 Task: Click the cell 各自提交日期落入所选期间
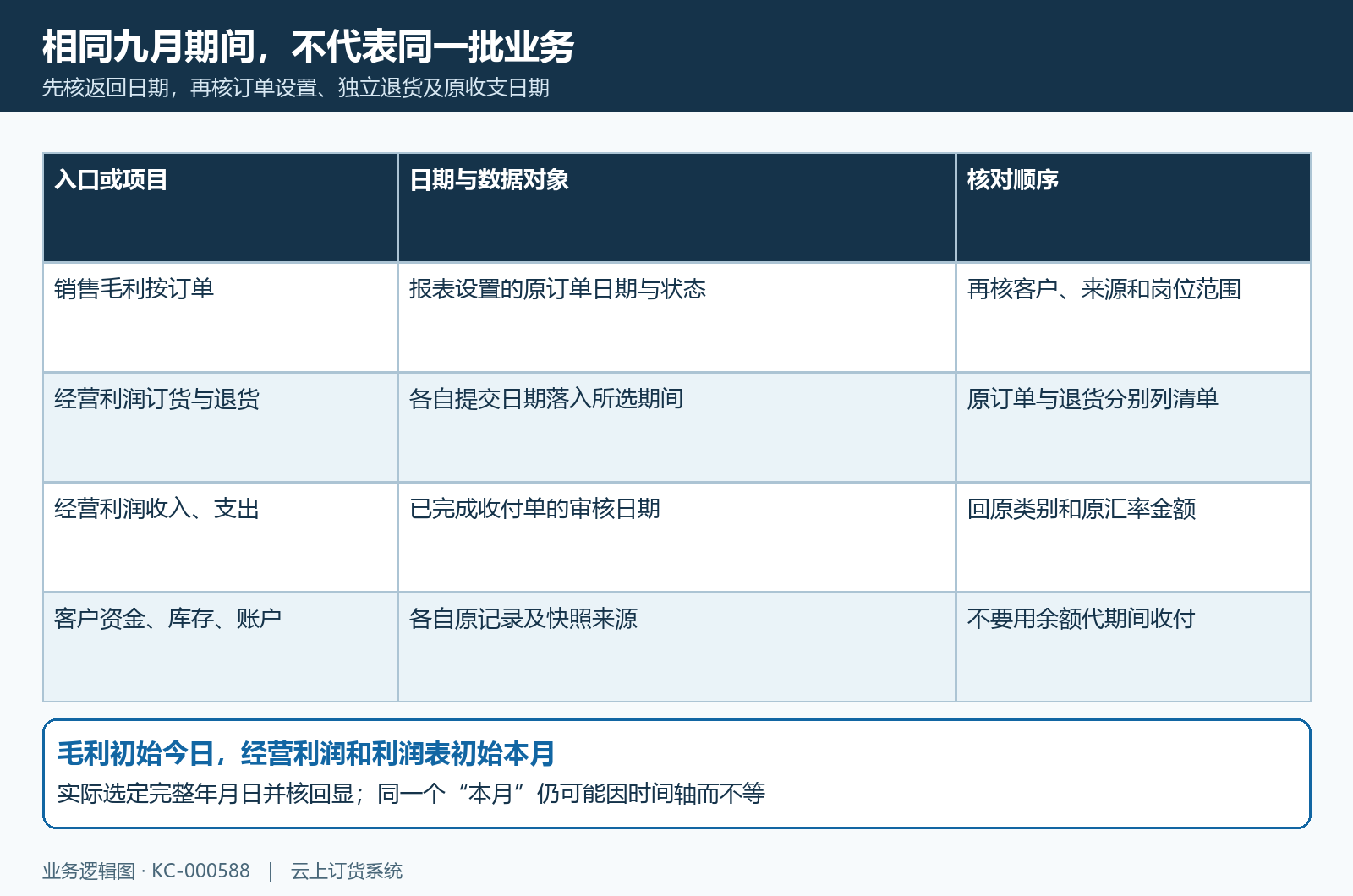coord(676,427)
